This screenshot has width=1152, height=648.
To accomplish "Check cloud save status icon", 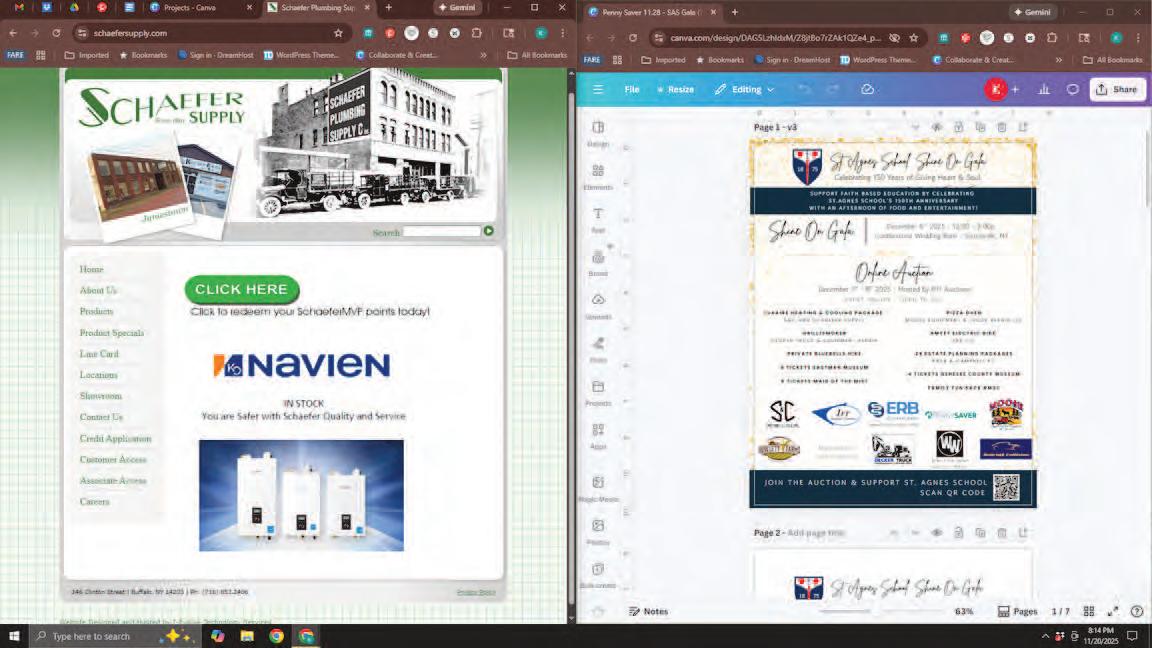I will tap(868, 89).
